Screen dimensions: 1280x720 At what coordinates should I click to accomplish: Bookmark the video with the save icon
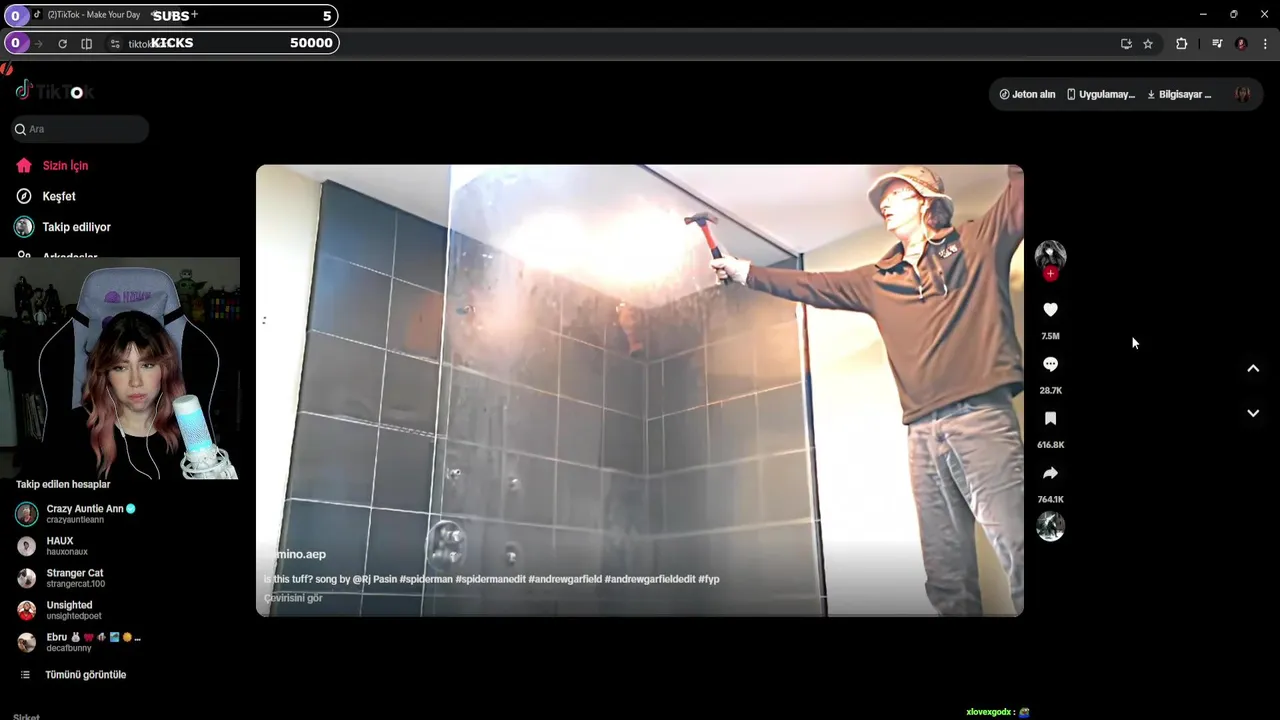[1050, 418]
